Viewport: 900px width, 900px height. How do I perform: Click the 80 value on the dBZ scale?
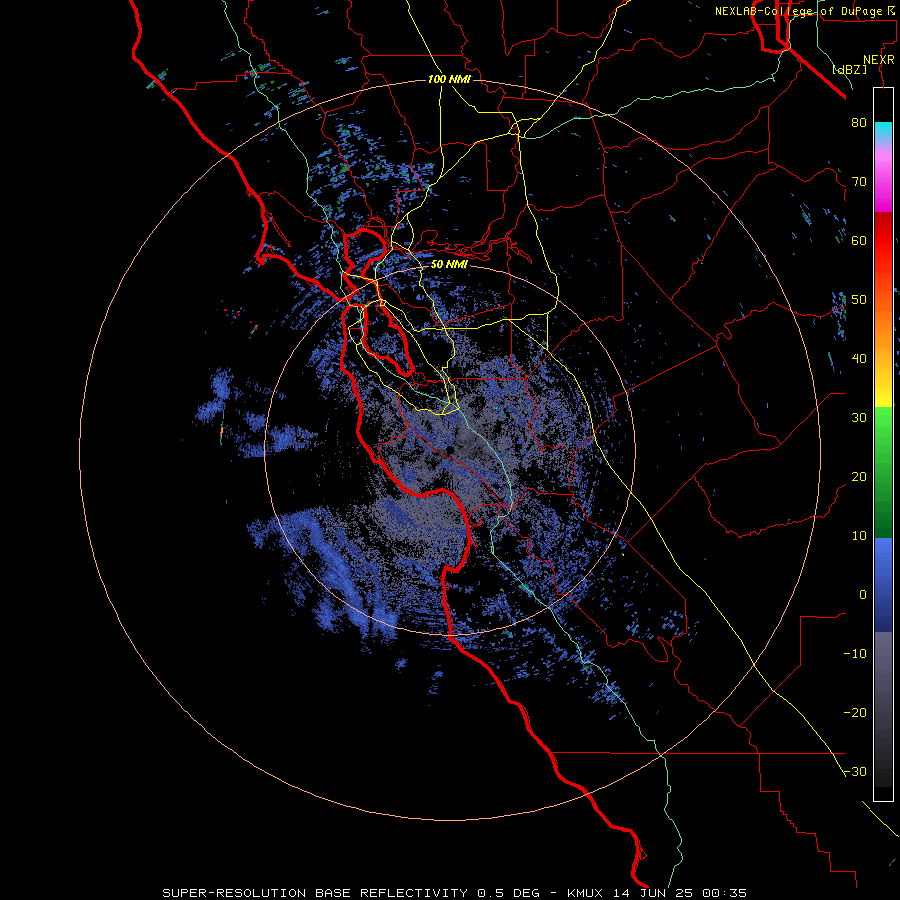(x=859, y=123)
